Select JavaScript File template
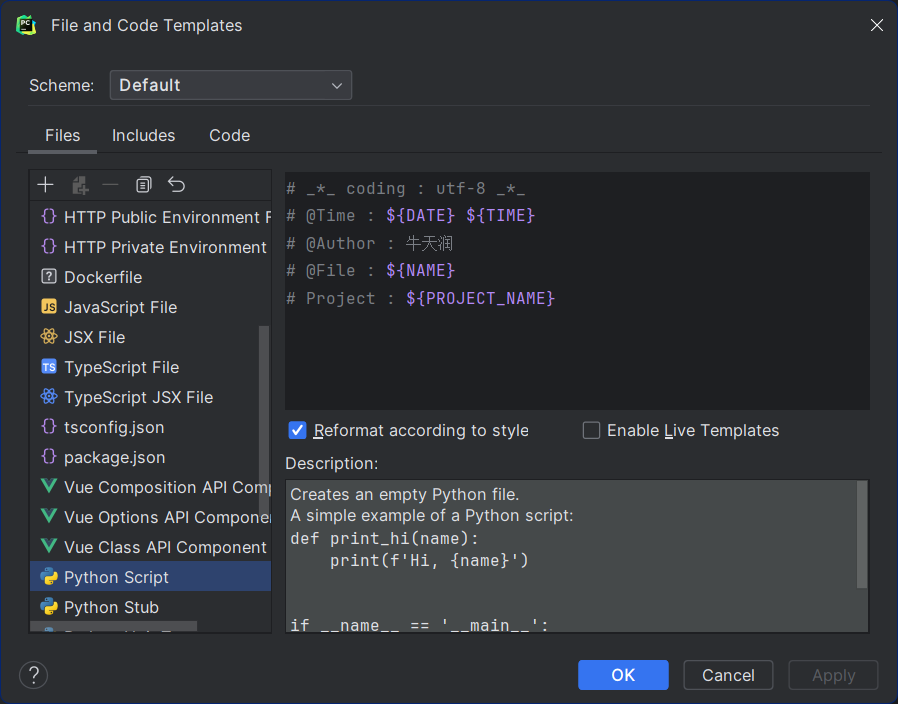Image resolution: width=898 pixels, height=704 pixels. (x=120, y=307)
